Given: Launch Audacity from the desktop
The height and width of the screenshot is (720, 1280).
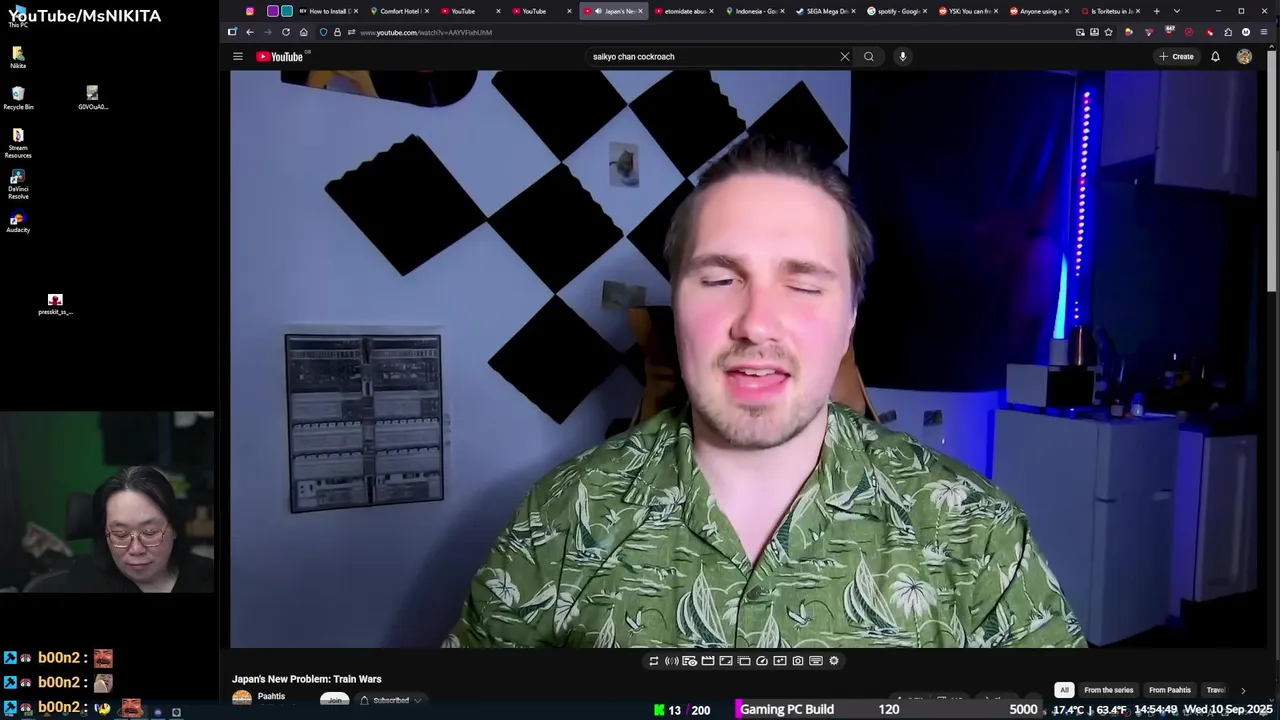Looking at the screenshot, I should coord(18,222).
